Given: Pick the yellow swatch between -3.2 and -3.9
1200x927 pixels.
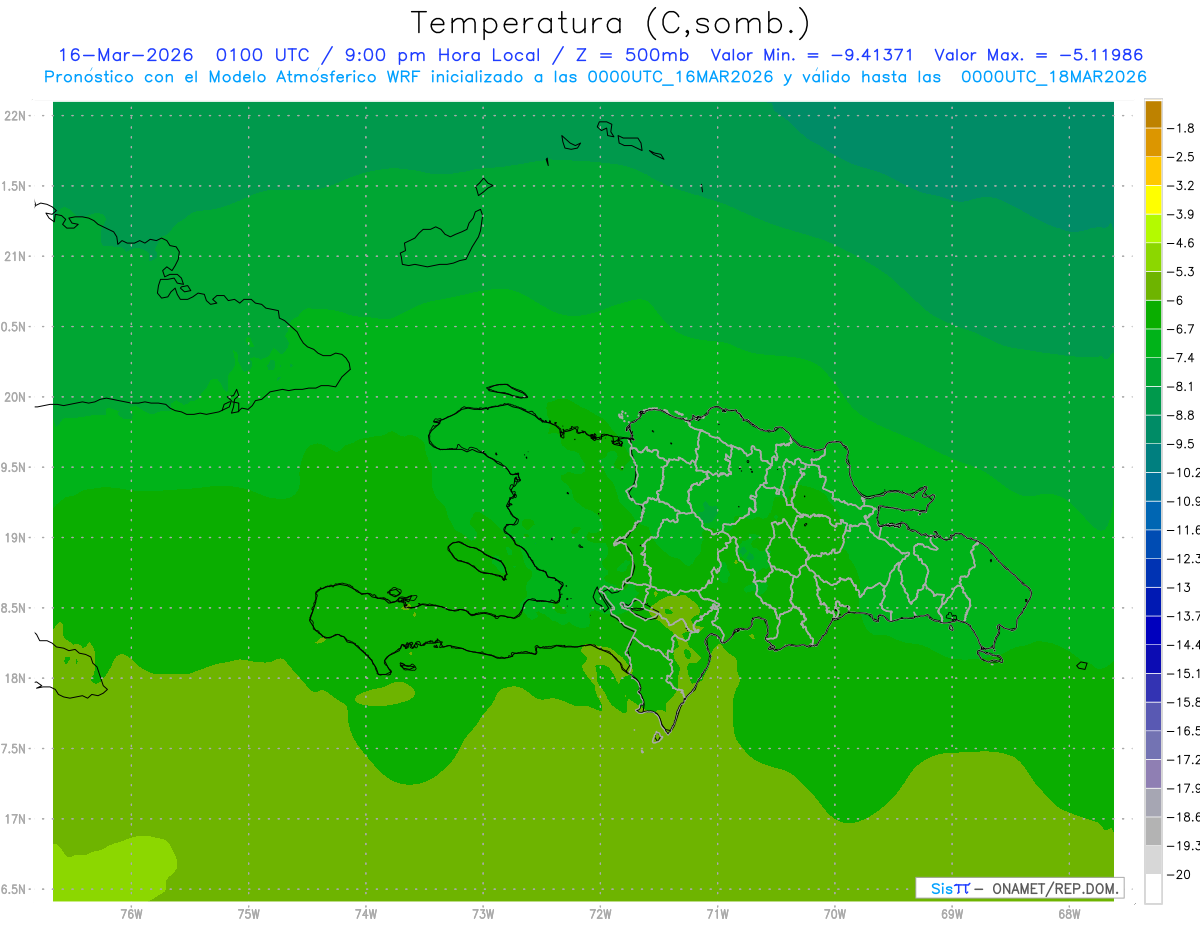Looking at the screenshot, I should click(x=1153, y=200).
